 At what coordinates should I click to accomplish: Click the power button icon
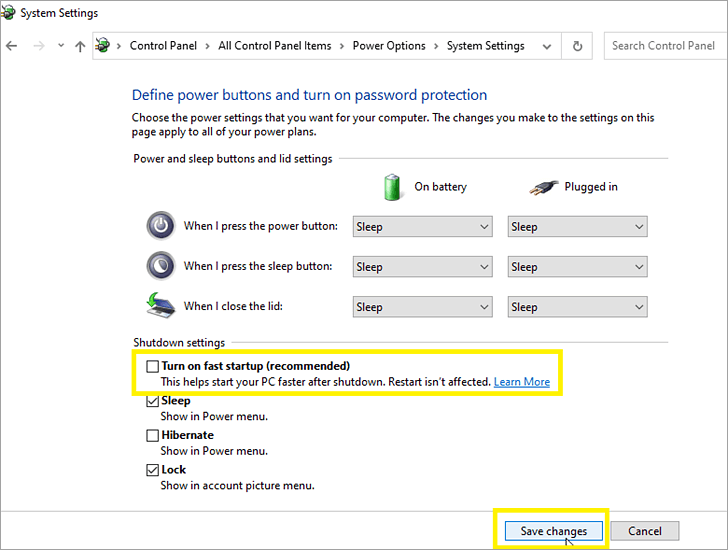[160, 226]
